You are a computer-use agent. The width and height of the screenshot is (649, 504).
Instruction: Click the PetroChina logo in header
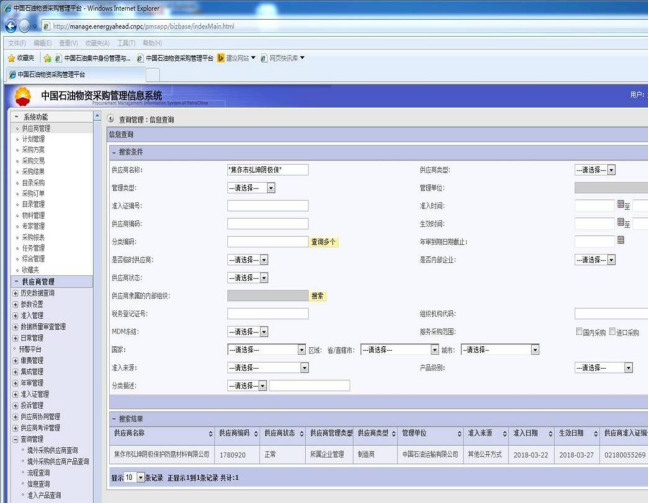point(21,96)
